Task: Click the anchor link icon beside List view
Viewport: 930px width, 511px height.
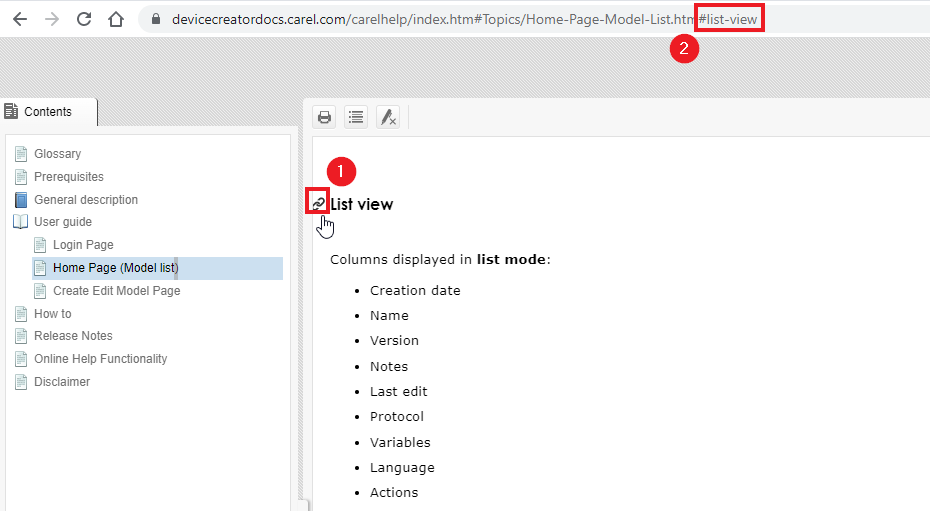Action: point(318,203)
